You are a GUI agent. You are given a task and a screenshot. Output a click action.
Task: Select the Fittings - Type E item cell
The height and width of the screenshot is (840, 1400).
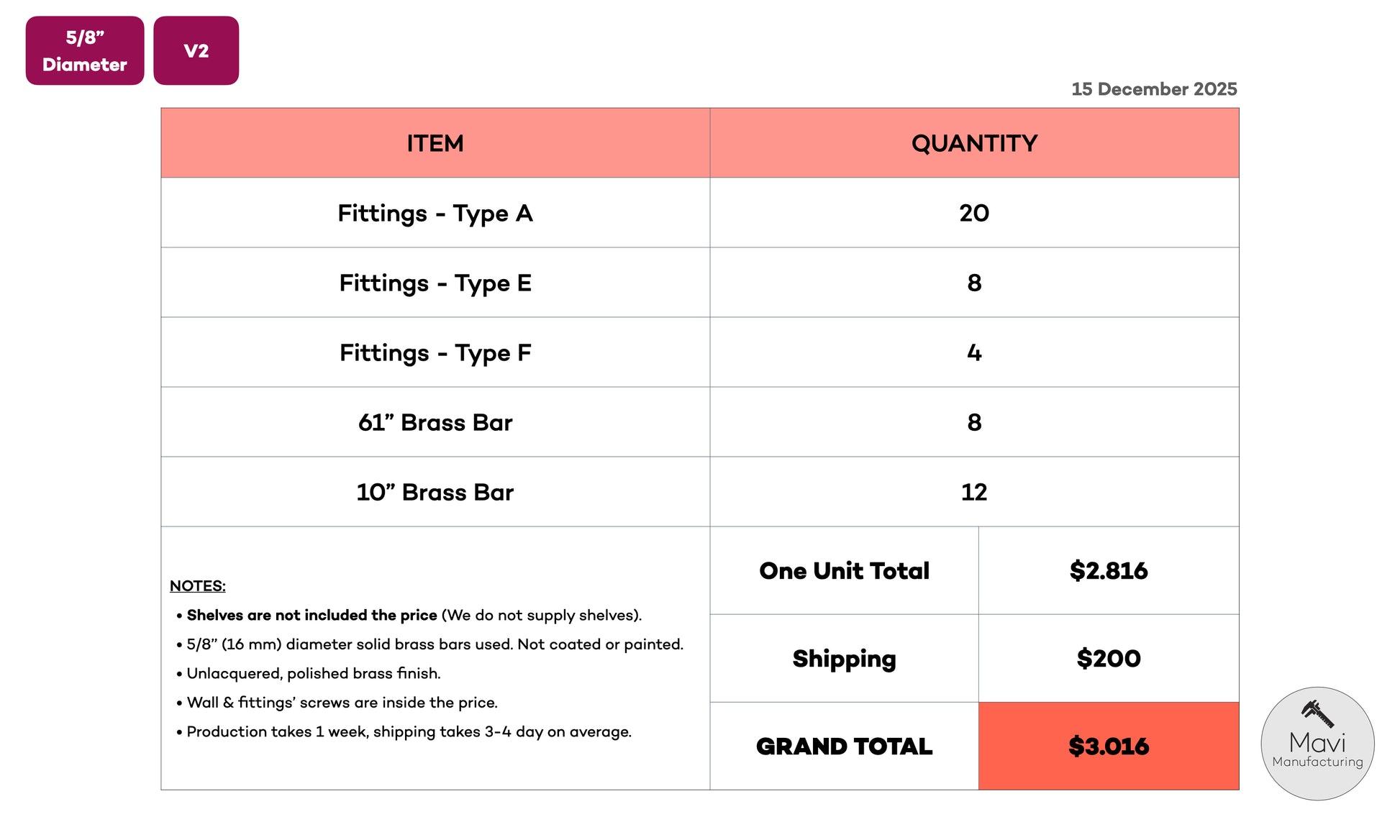pyautogui.click(x=435, y=283)
